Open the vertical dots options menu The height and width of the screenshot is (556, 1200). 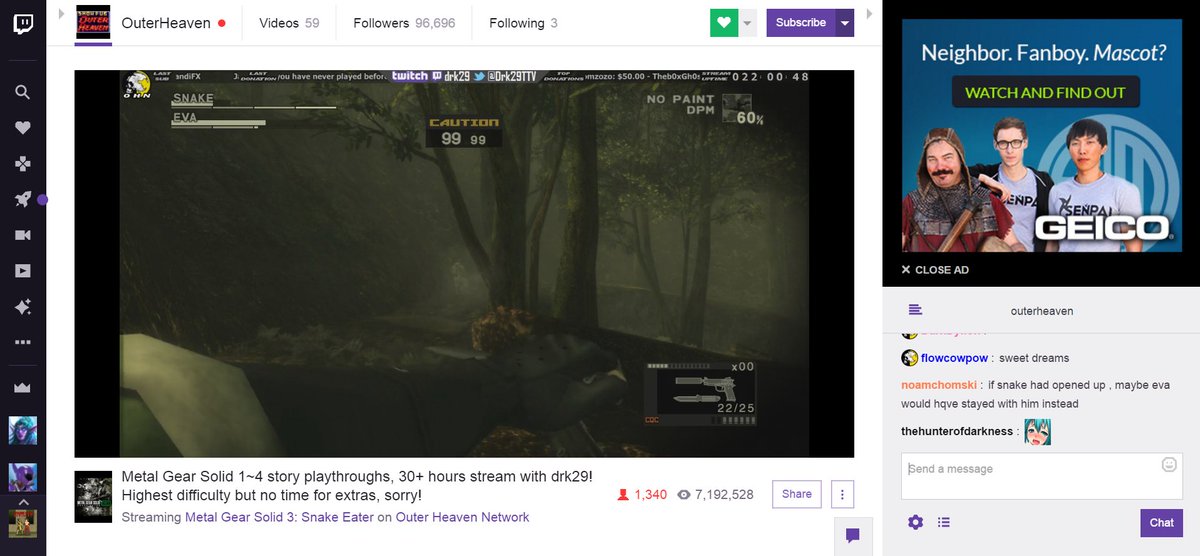pyautogui.click(x=842, y=494)
